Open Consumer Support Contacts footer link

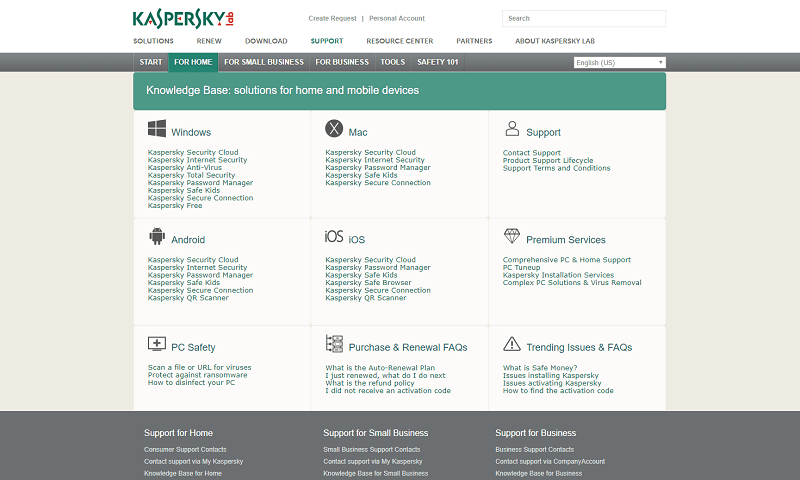coord(185,449)
